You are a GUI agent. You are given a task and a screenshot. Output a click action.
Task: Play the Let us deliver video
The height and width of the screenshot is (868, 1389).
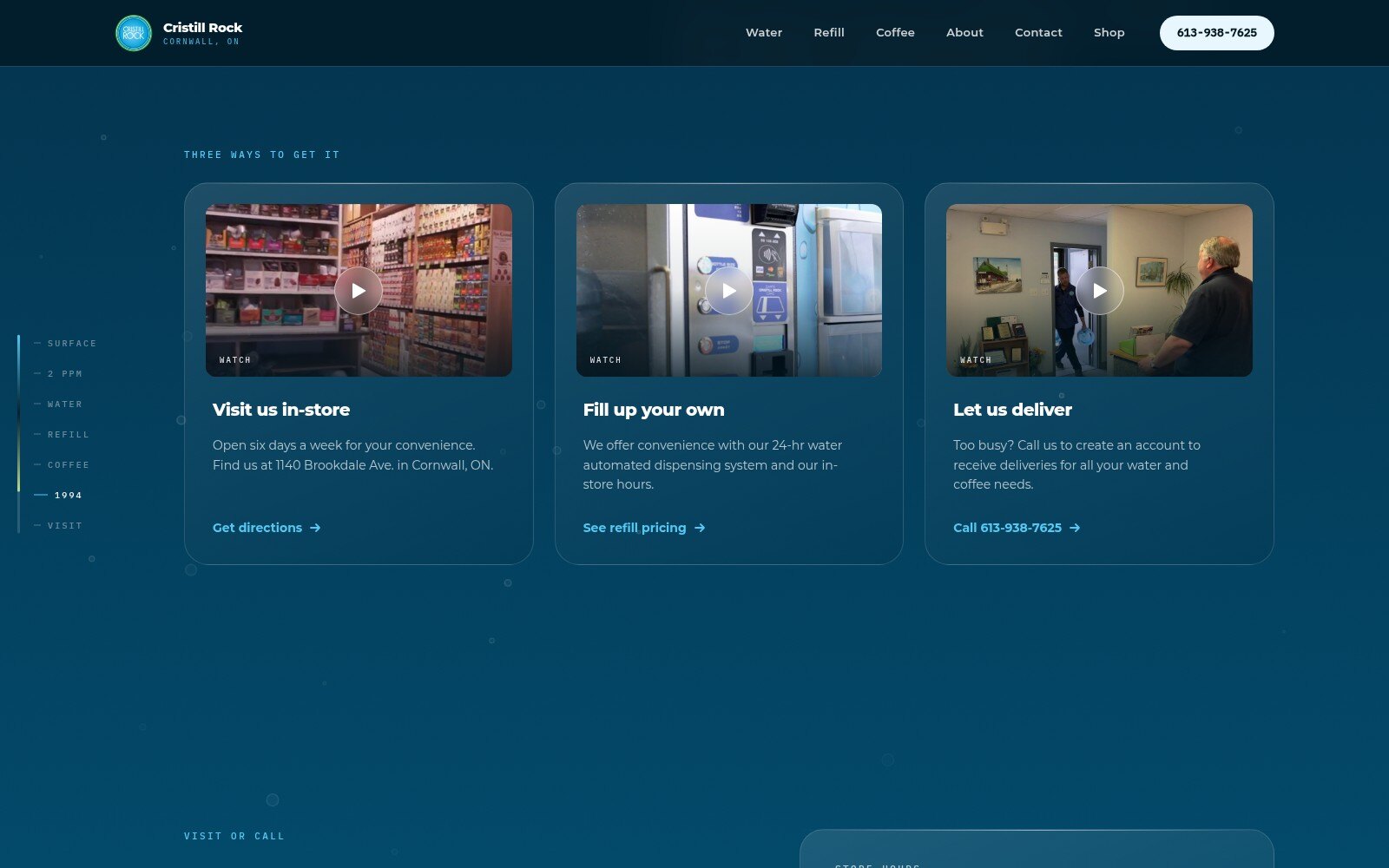pyautogui.click(x=1100, y=291)
